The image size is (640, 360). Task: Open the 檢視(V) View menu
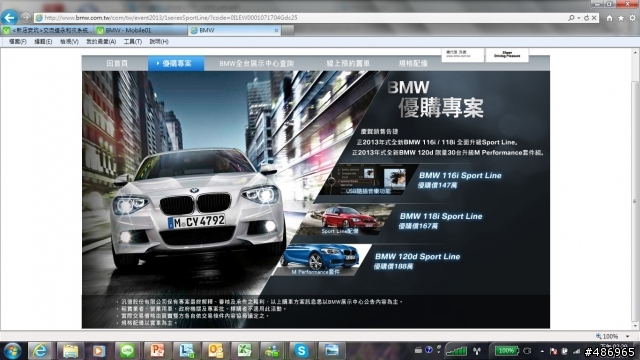tap(69, 42)
